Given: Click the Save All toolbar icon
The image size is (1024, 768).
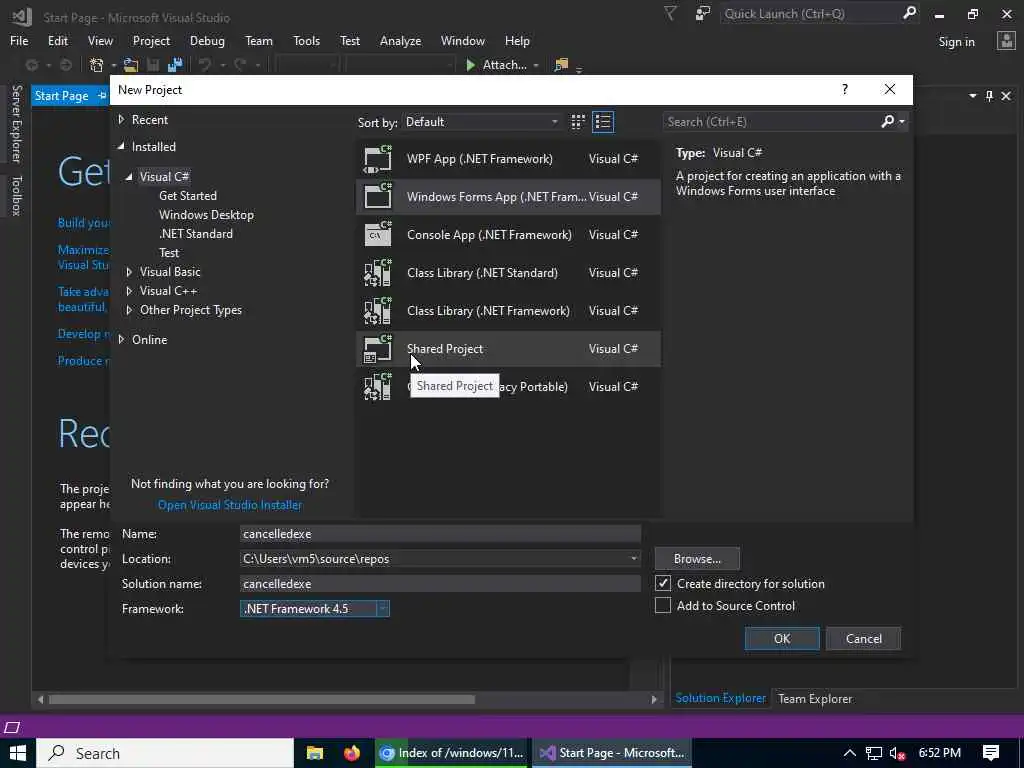Looking at the screenshot, I should [x=175, y=65].
